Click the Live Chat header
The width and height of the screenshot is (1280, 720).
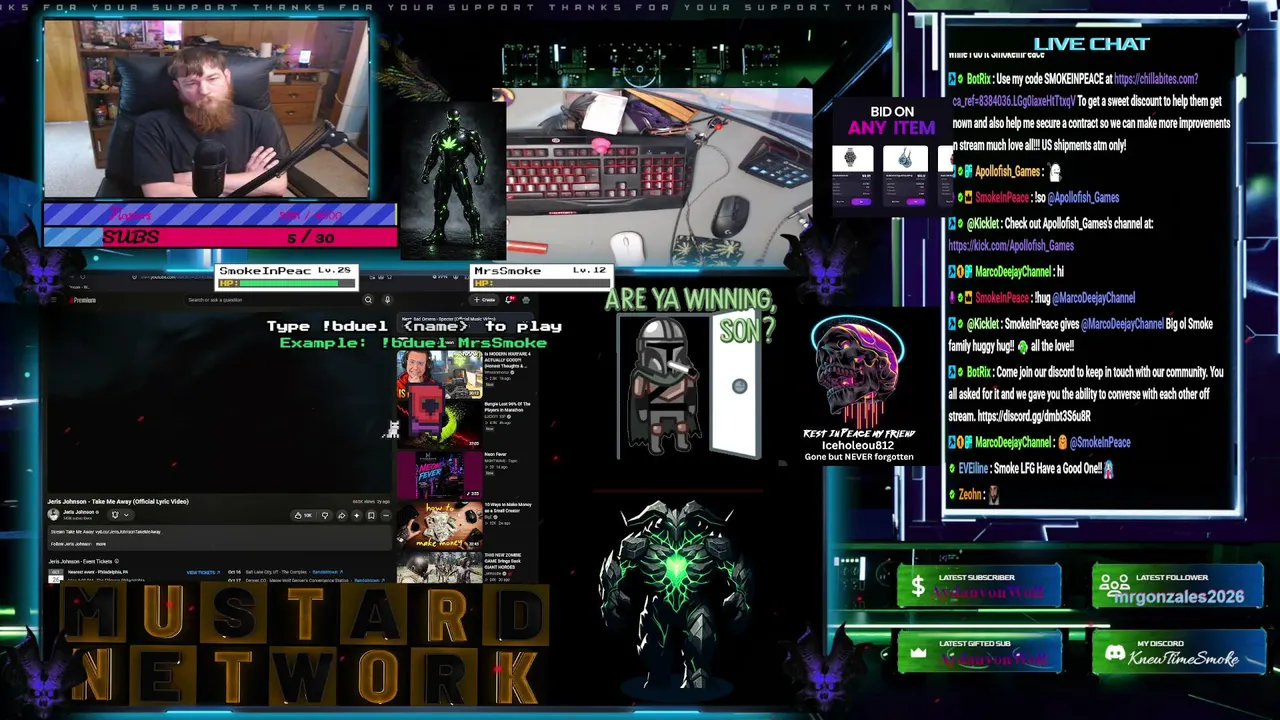[x=1091, y=44]
